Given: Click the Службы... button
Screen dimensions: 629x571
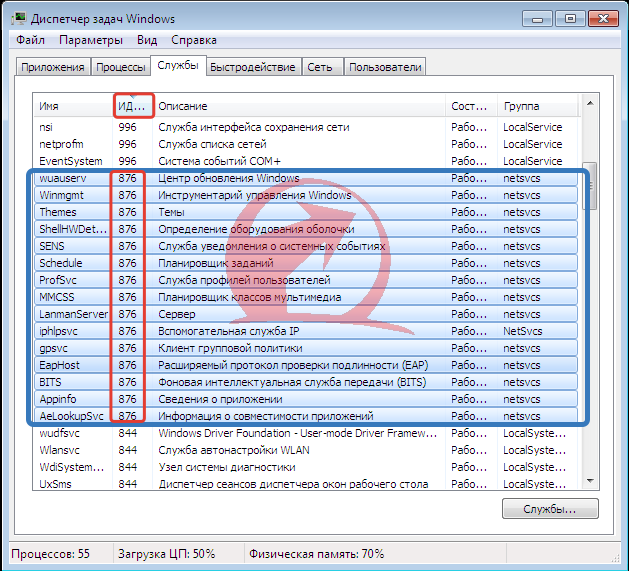Looking at the screenshot, I should tap(550, 509).
